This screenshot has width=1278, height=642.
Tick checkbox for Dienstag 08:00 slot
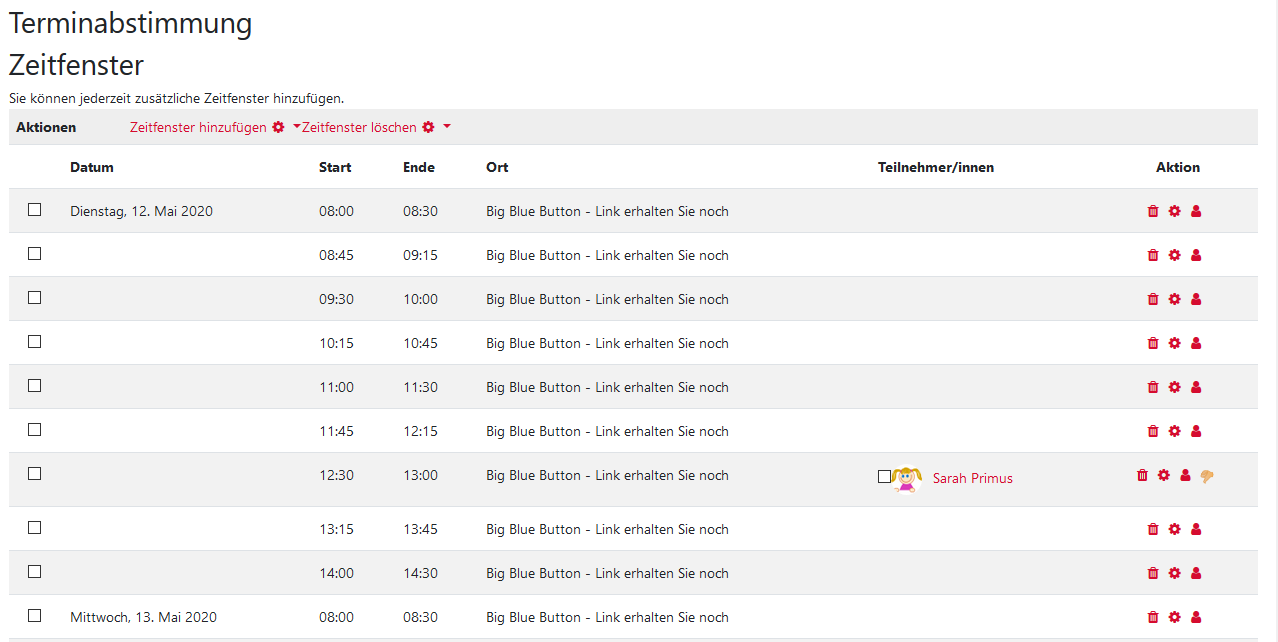[x=35, y=210]
